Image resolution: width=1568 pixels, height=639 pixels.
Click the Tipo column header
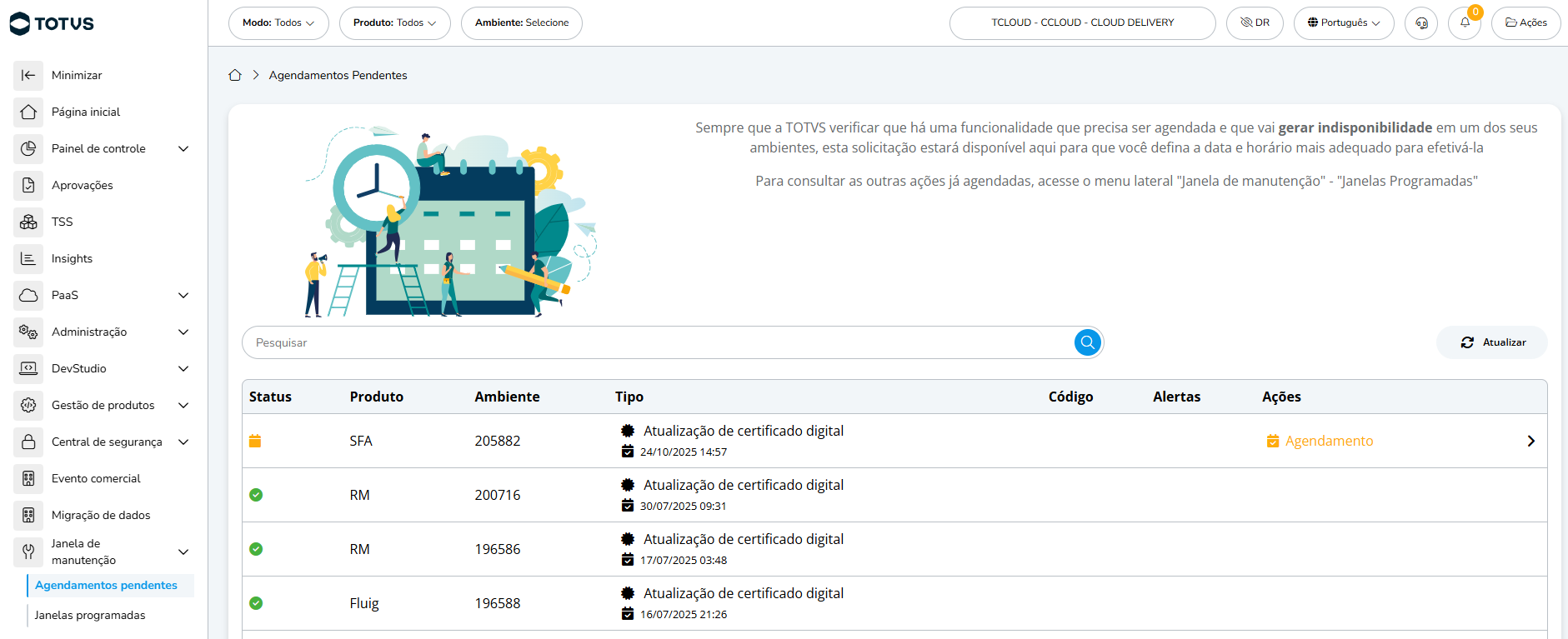pos(629,397)
